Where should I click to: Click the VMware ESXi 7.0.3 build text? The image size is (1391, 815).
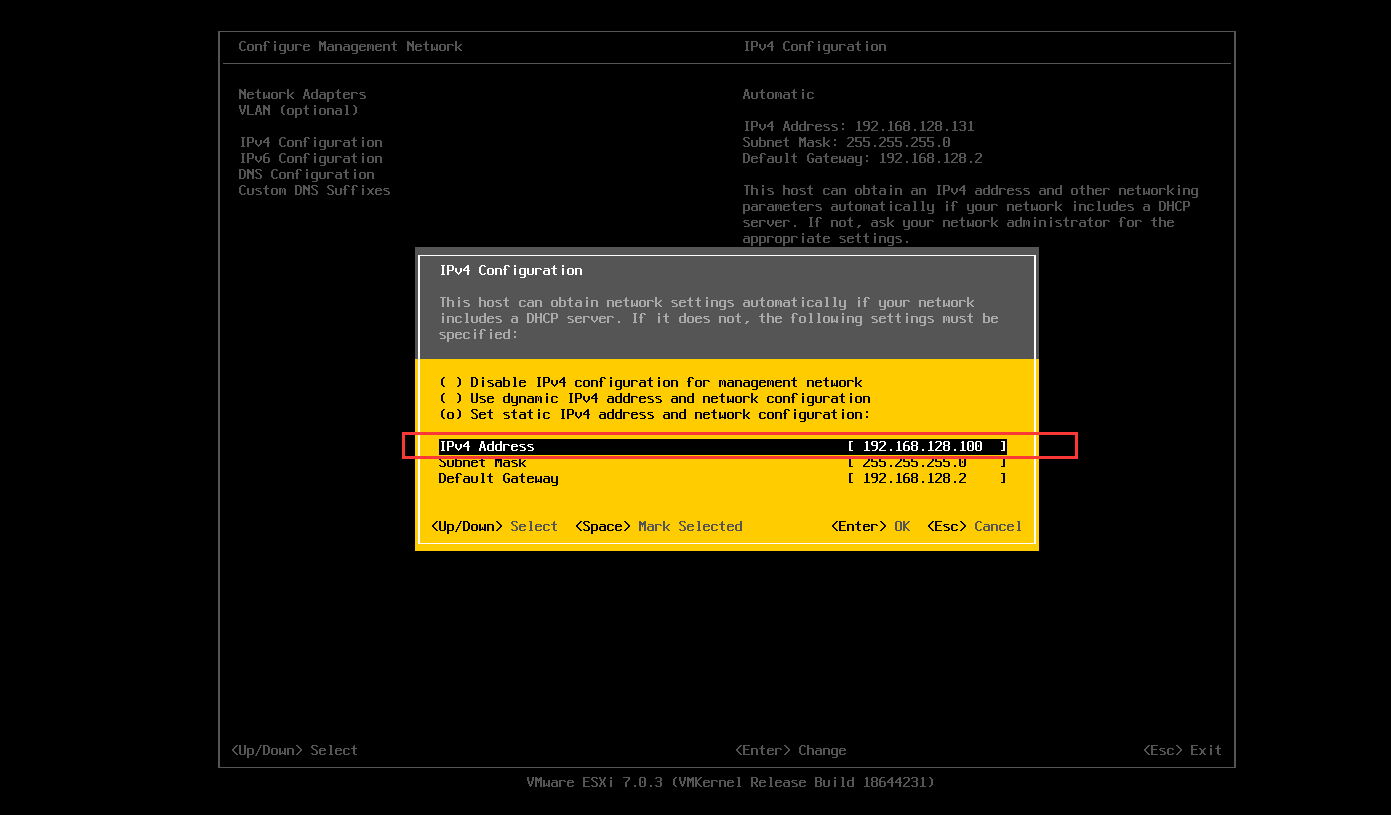pyautogui.click(x=731, y=782)
